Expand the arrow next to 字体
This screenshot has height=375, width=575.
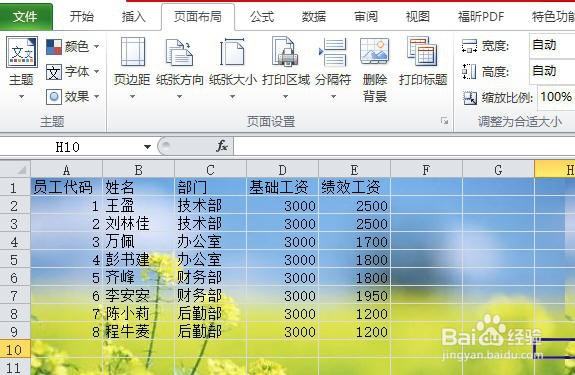(96, 71)
